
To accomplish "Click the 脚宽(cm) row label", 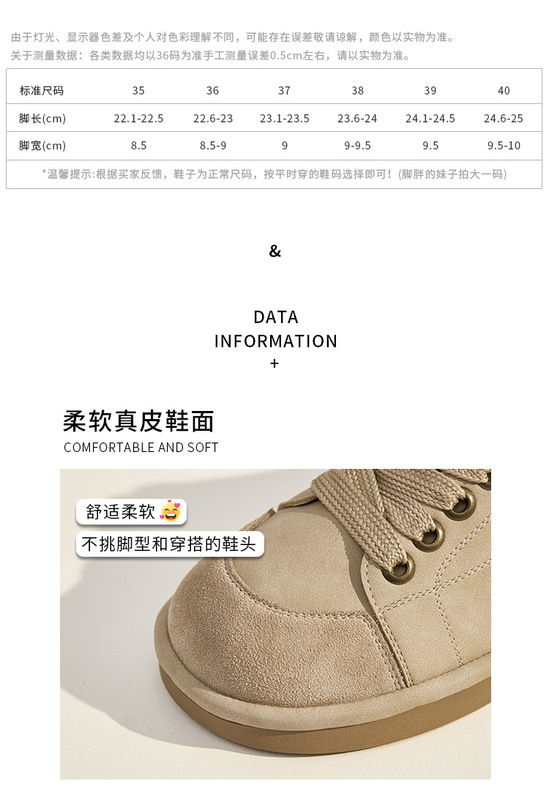I will pyautogui.click(x=42, y=145).
